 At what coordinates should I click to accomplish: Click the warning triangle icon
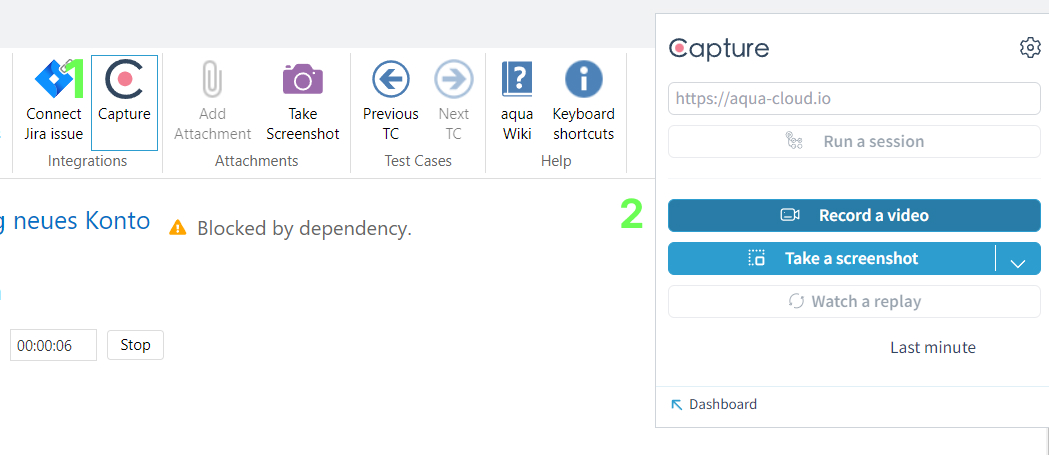[178, 228]
